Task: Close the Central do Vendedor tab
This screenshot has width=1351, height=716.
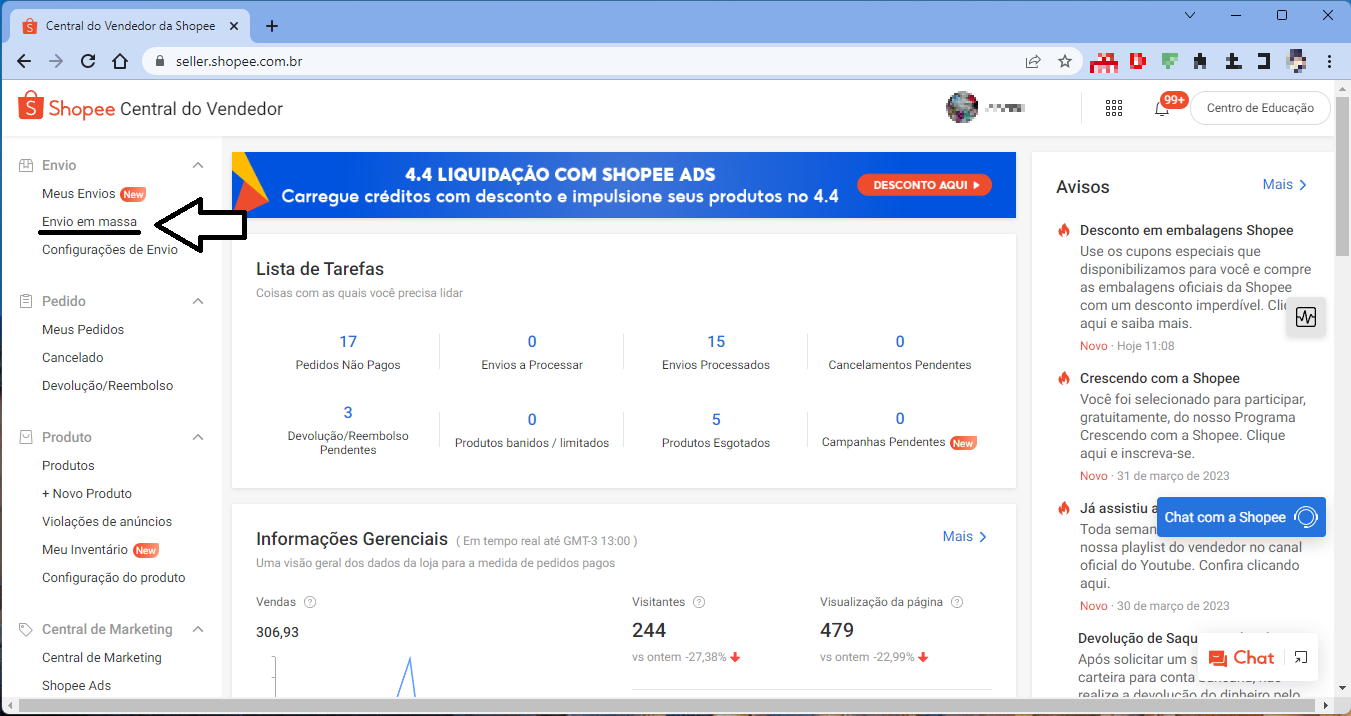Action: (233, 26)
